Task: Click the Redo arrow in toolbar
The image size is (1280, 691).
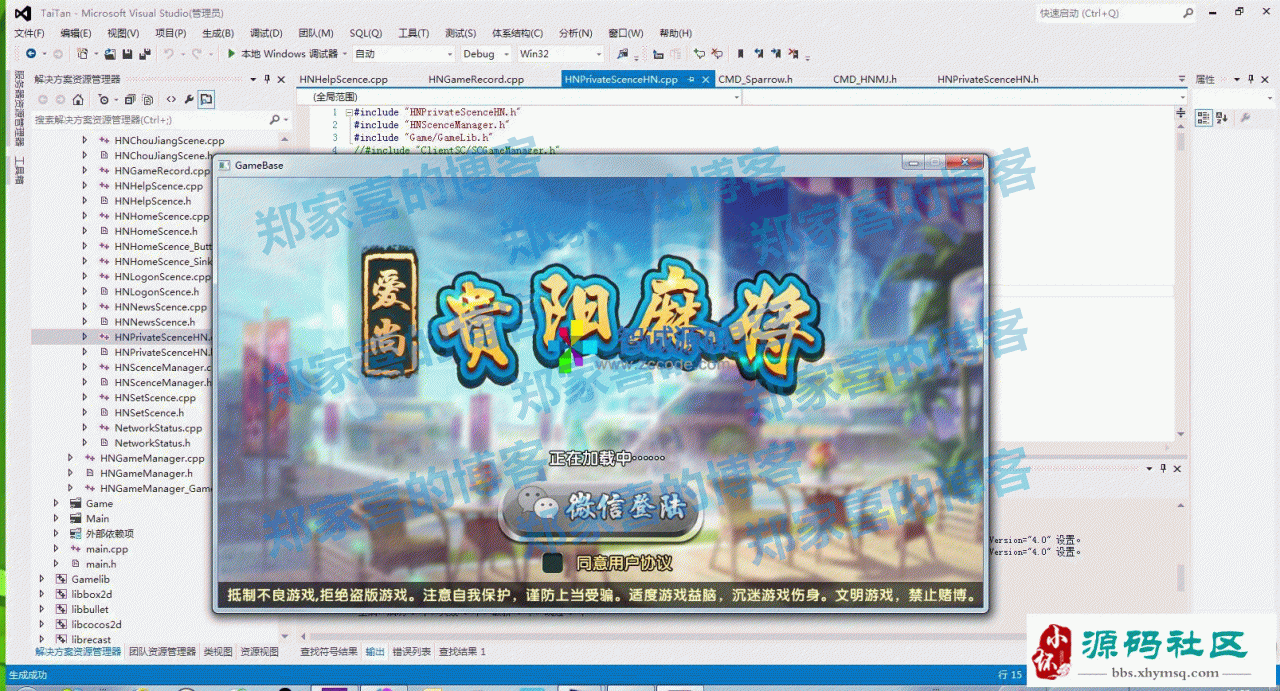Action: click(198, 54)
